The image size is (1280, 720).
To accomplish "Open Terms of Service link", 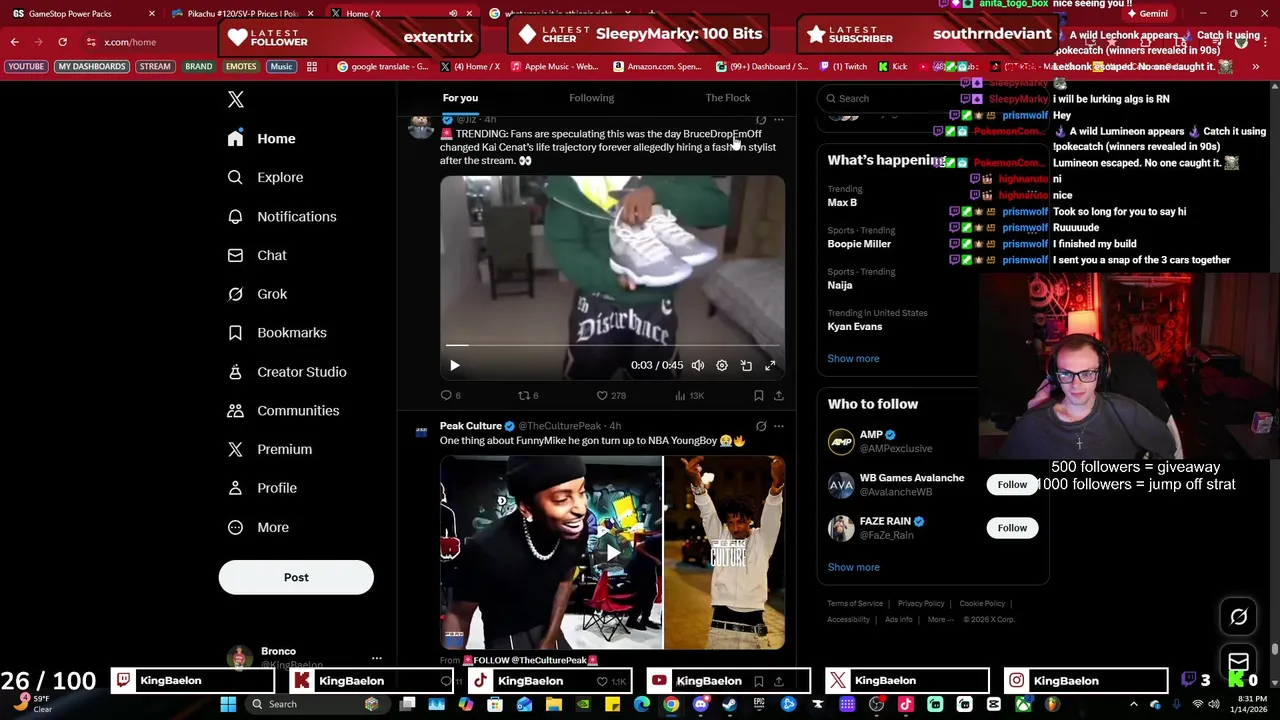I will [855, 604].
